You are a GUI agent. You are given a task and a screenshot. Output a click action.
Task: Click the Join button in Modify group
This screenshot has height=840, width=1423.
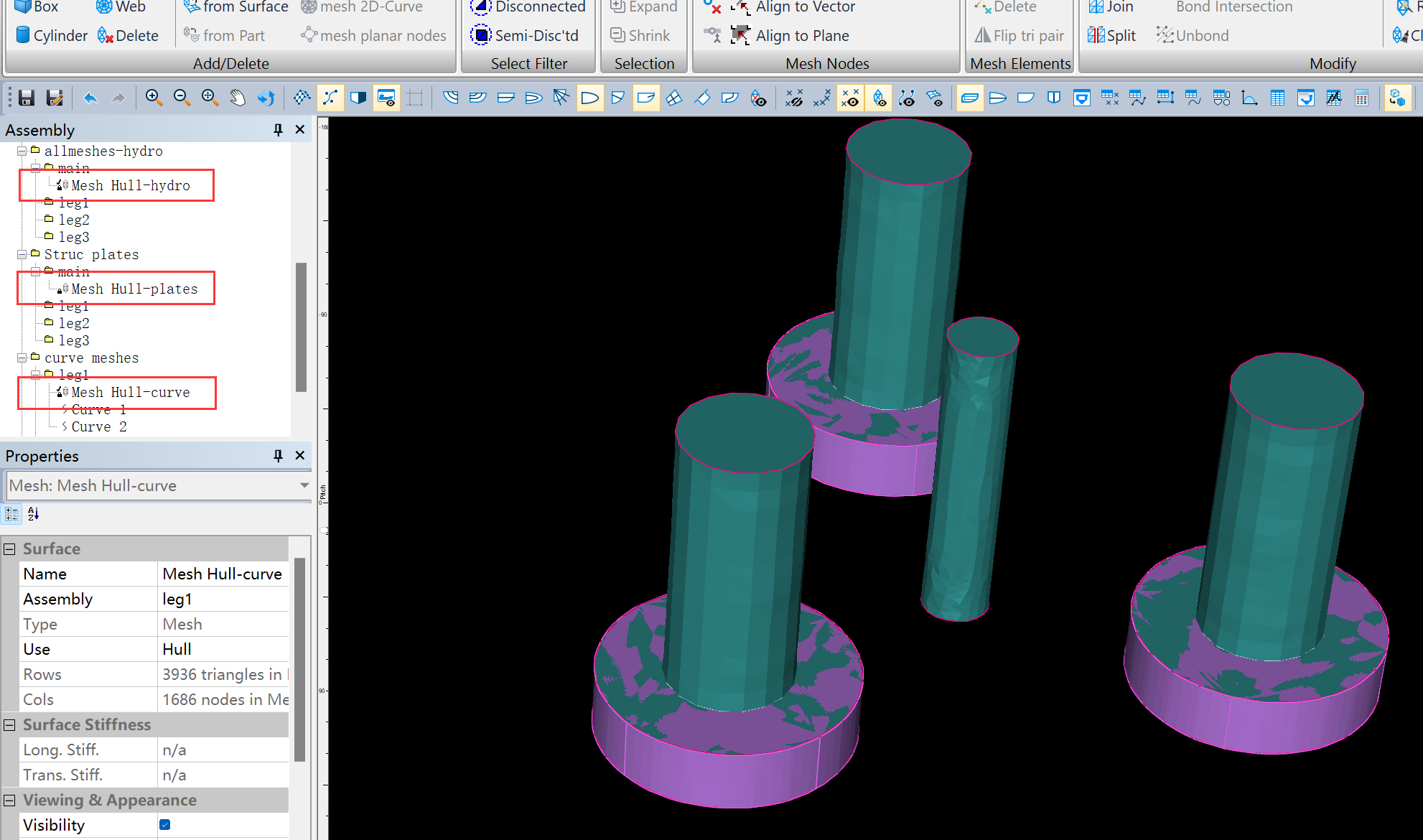1111,6
